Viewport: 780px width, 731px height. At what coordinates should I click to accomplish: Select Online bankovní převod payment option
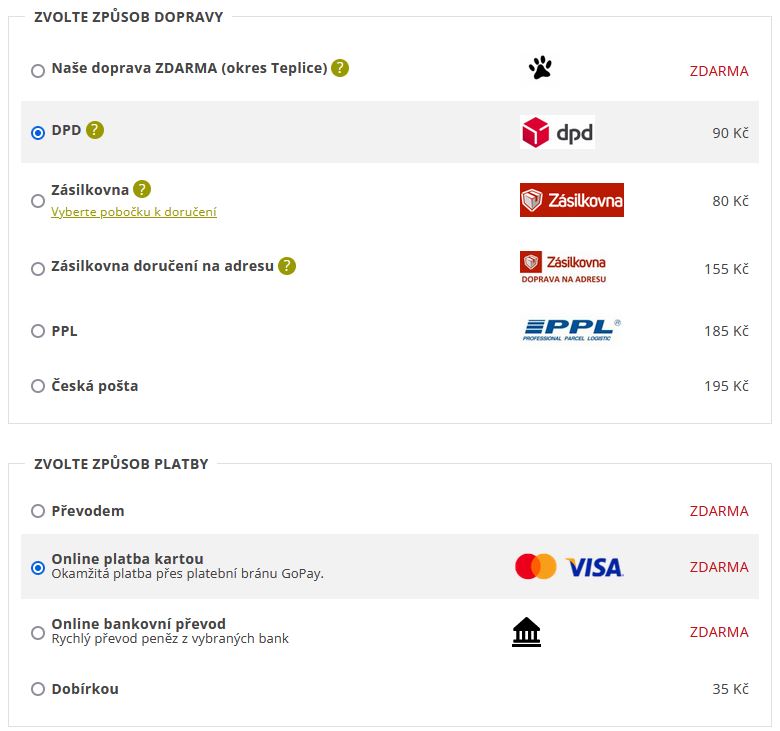(x=38, y=633)
